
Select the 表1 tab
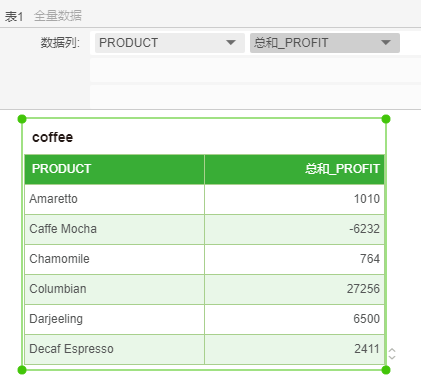(x=14, y=16)
